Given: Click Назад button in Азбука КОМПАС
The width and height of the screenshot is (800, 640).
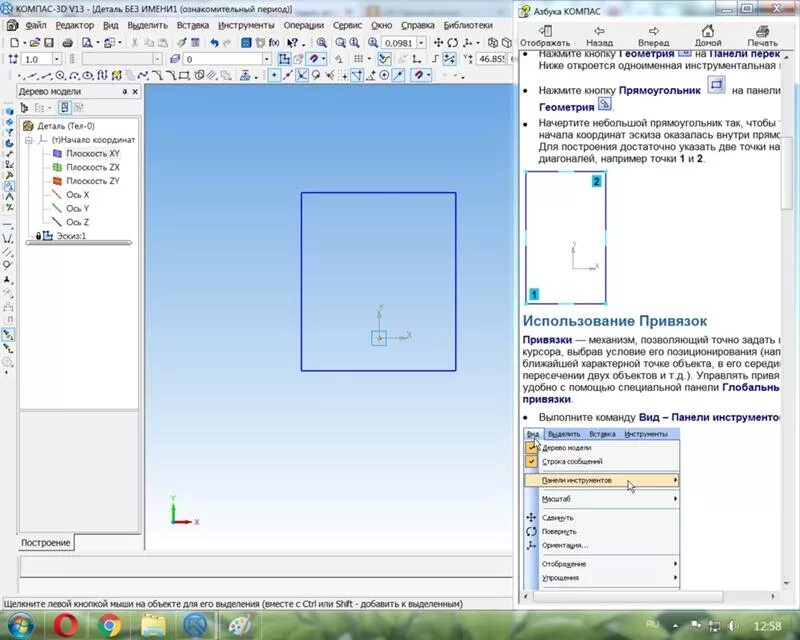Looking at the screenshot, I should [599, 36].
